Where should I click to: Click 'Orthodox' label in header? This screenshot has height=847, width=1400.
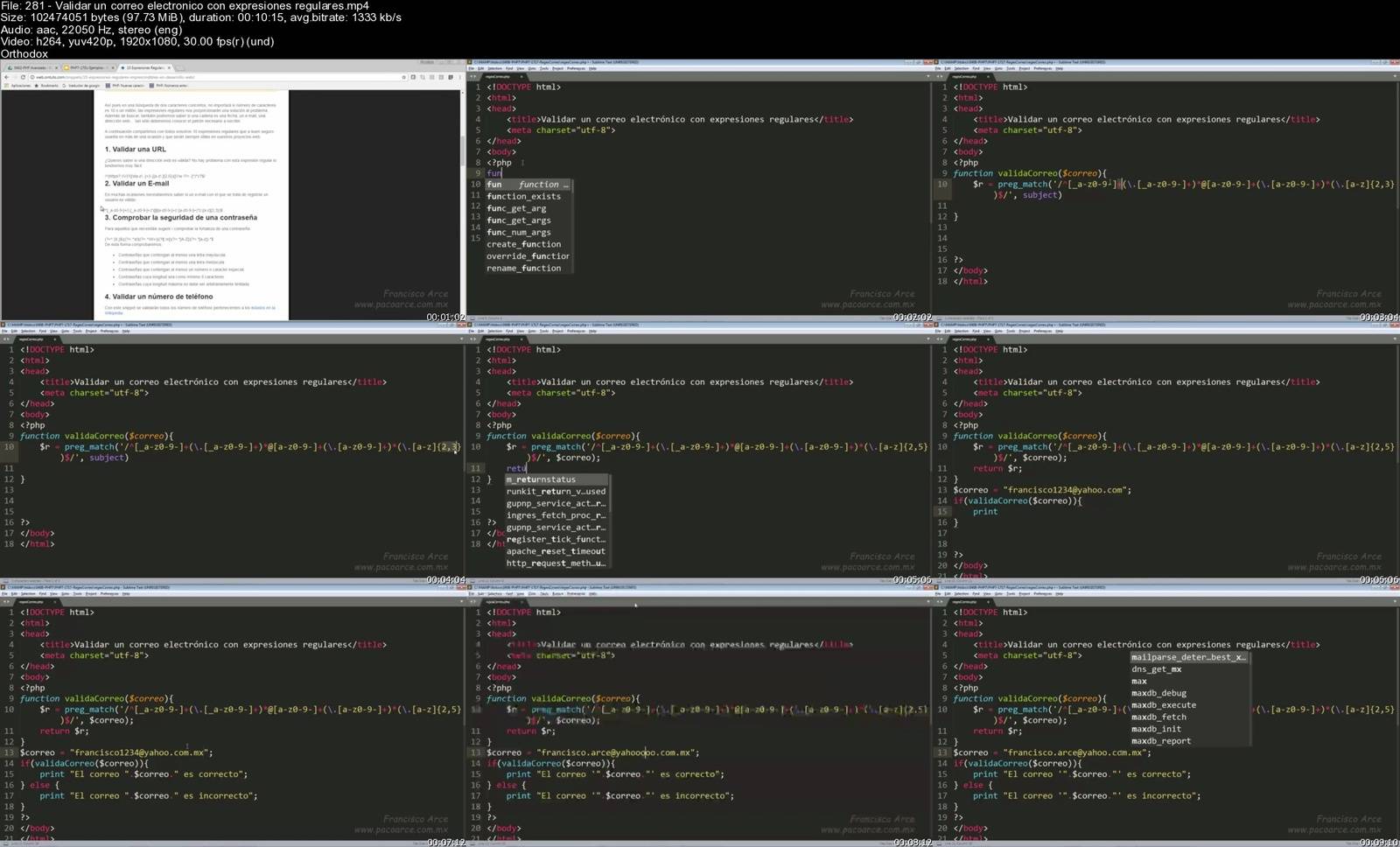(x=24, y=53)
